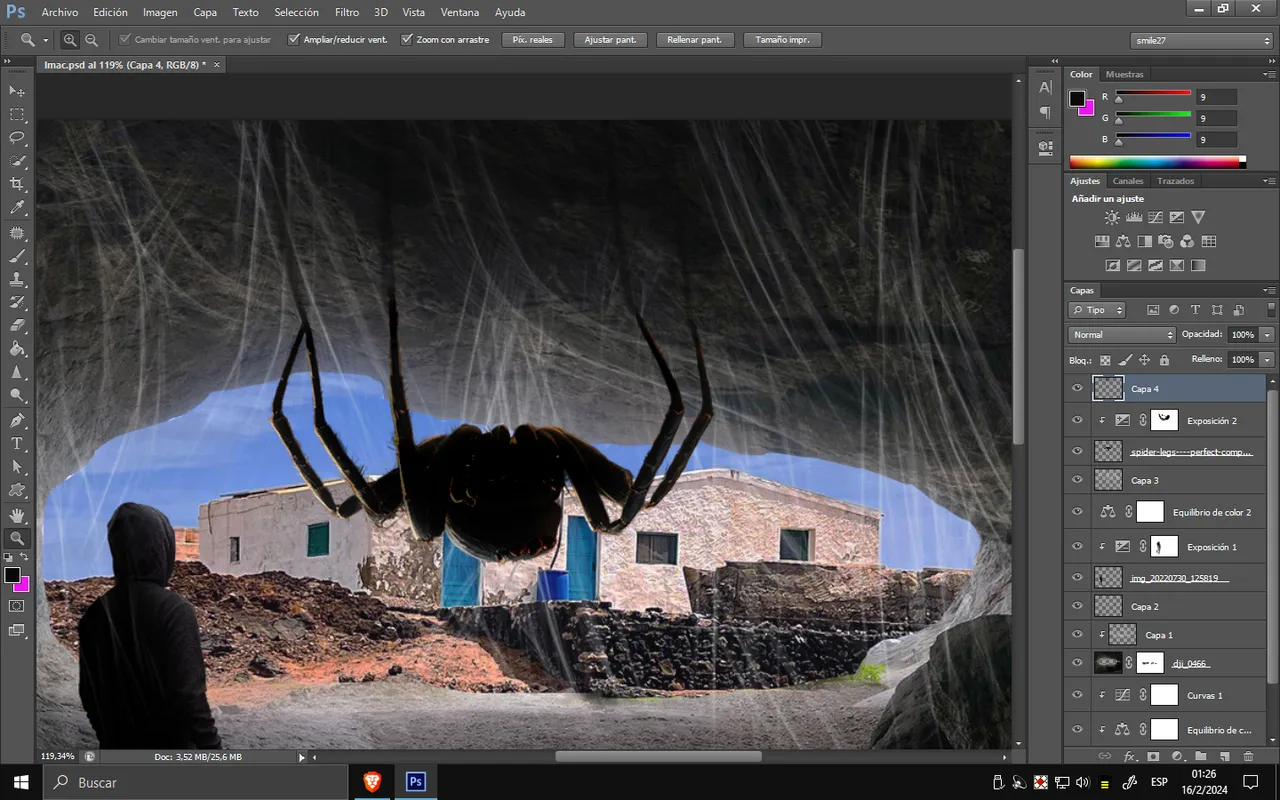This screenshot has width=1280, height=800.
Task: Open the layer styles fx menu
Action: click(1130, 757)
